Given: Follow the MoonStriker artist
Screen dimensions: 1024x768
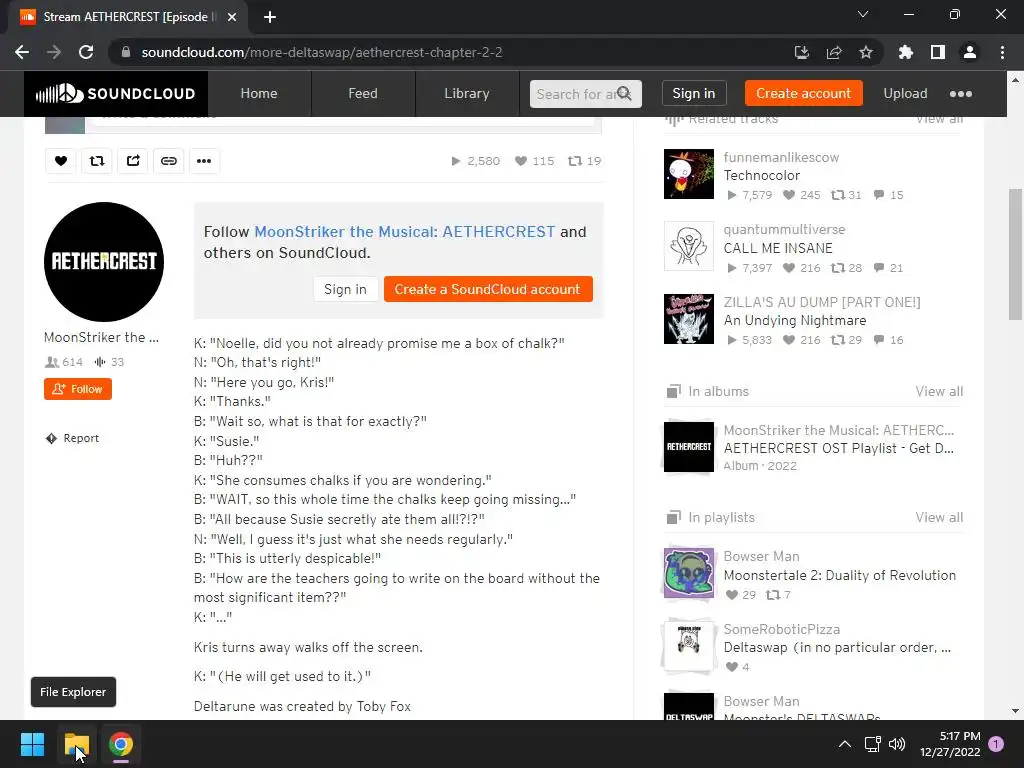Looking at the screenshot, I should [78, 389].
